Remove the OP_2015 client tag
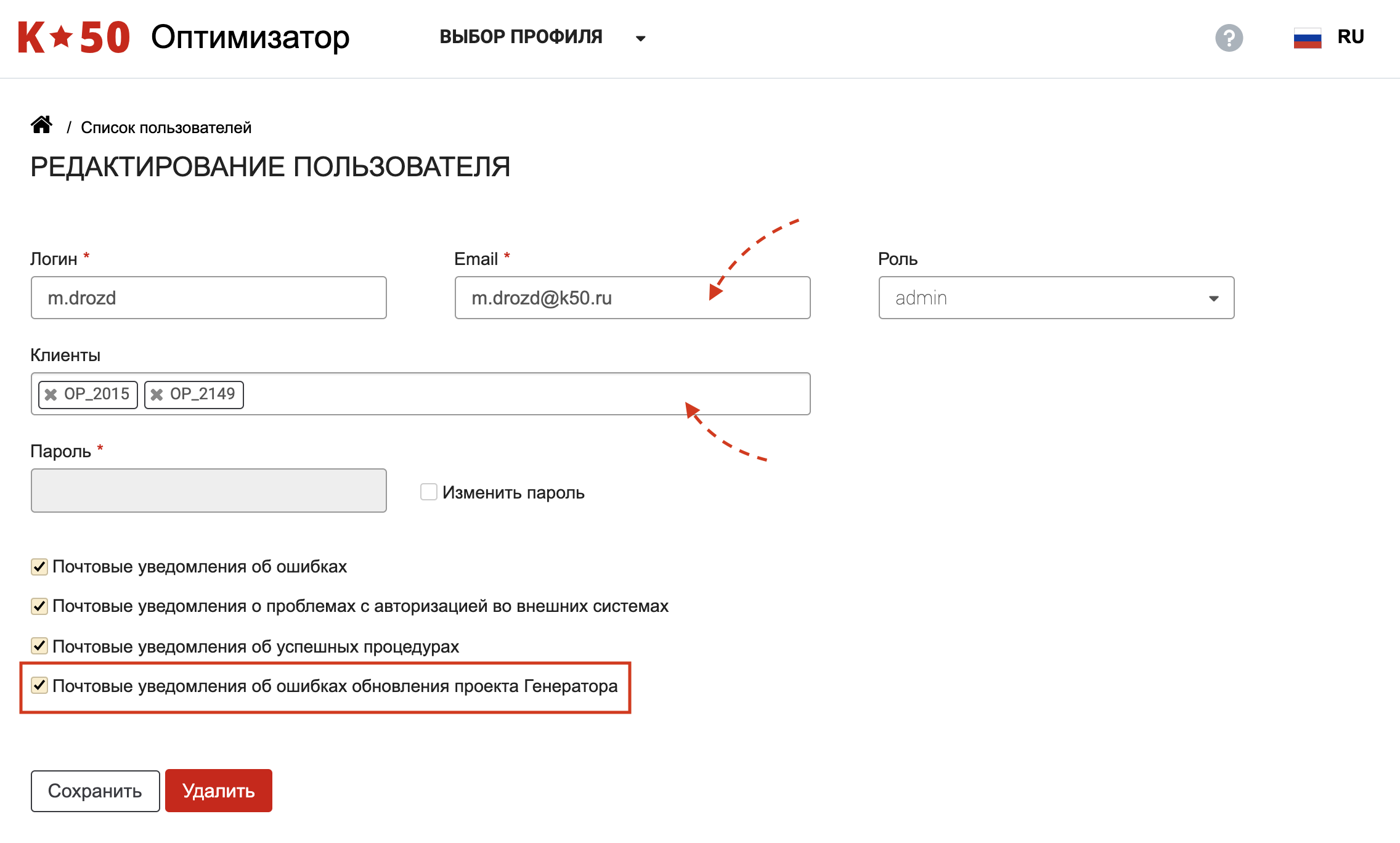This screenshot has height=843, width=1400. pyautogui.click(x=51, y=394)
